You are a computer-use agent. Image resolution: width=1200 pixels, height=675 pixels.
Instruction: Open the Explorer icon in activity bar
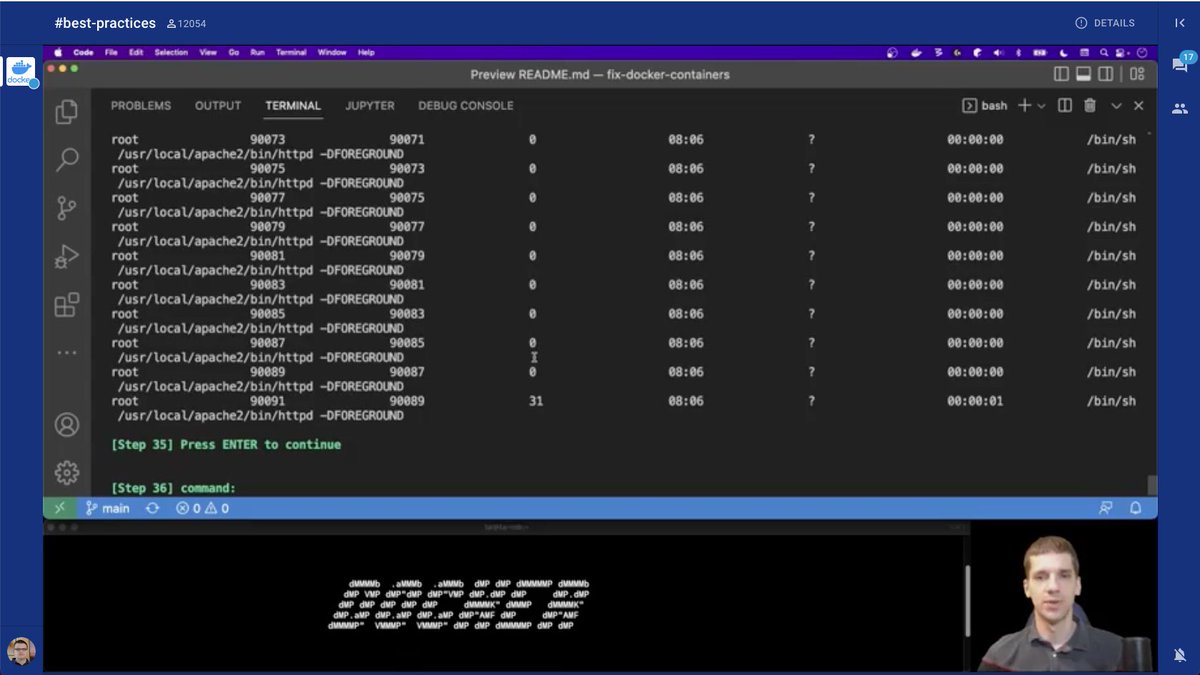point(67,112)
